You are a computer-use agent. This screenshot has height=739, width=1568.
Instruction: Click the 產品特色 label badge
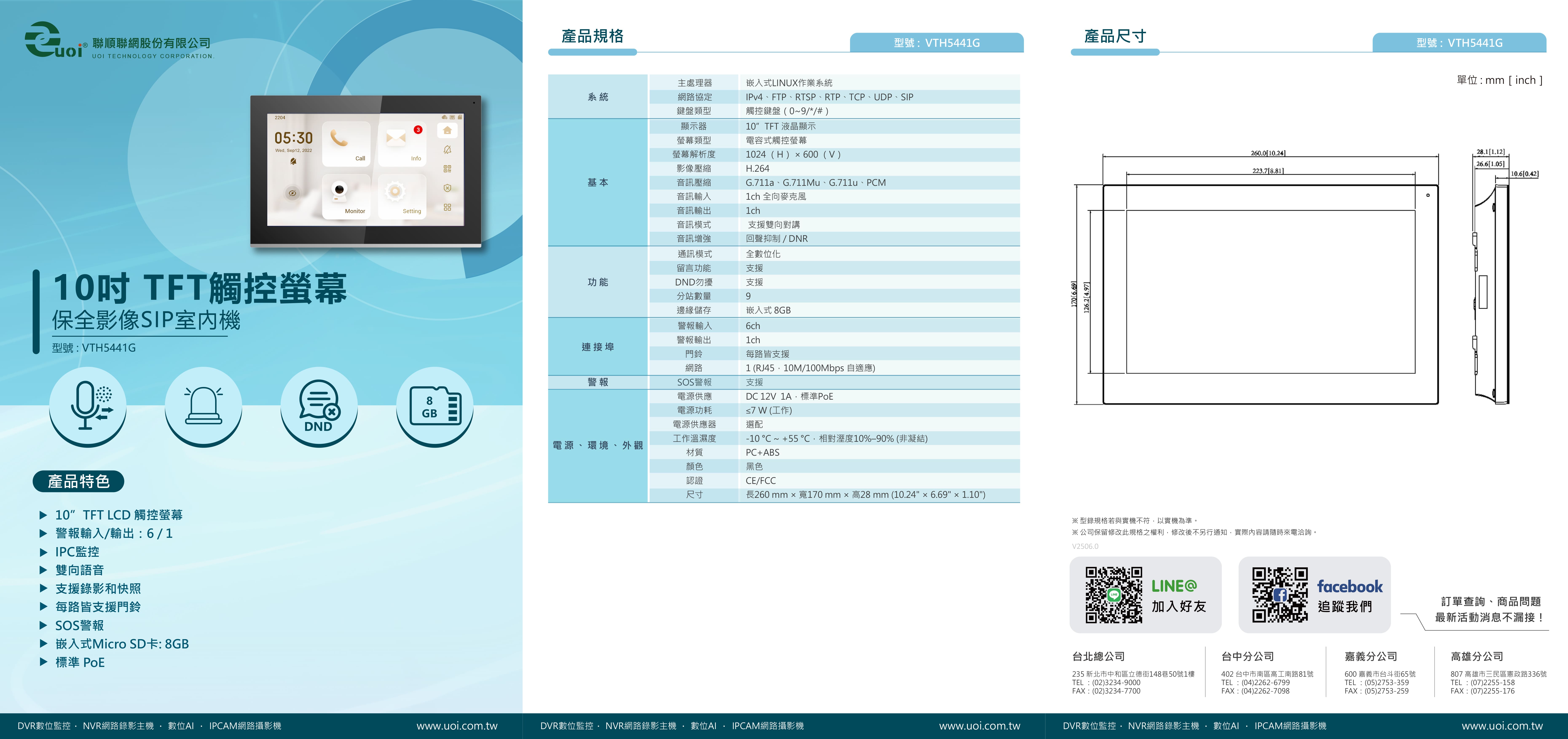pos(79,482)
